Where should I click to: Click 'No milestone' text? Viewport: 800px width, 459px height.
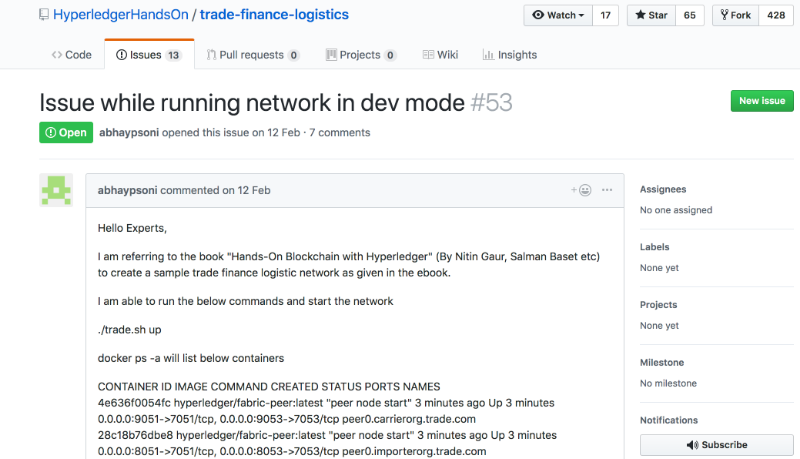pyautogui.click(x=668, y=384)
